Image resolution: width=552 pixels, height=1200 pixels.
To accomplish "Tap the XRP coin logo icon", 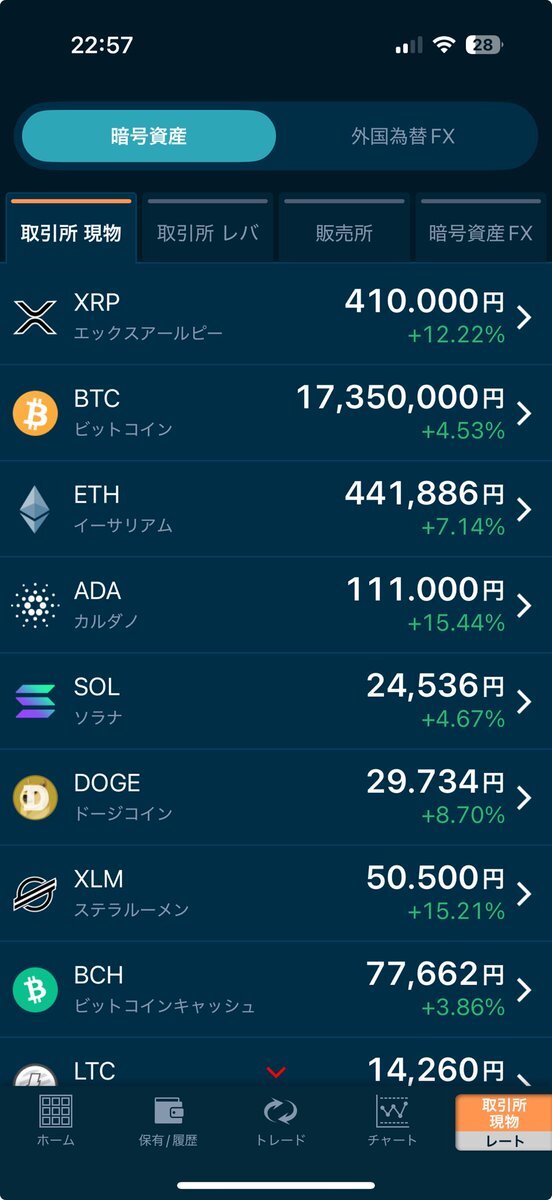I will [x=35, y=318].
